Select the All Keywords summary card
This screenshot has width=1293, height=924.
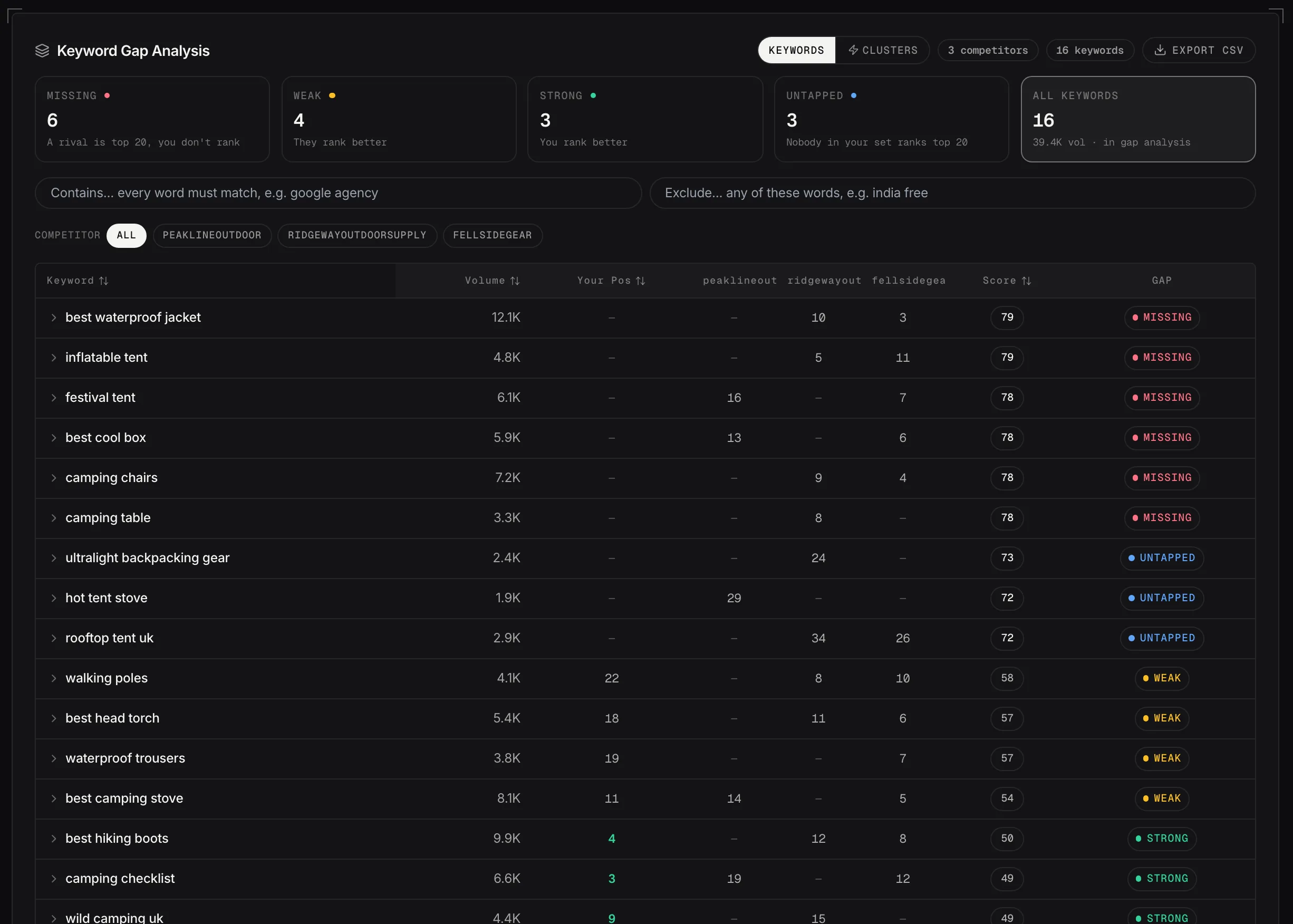tap(1138, 119)
